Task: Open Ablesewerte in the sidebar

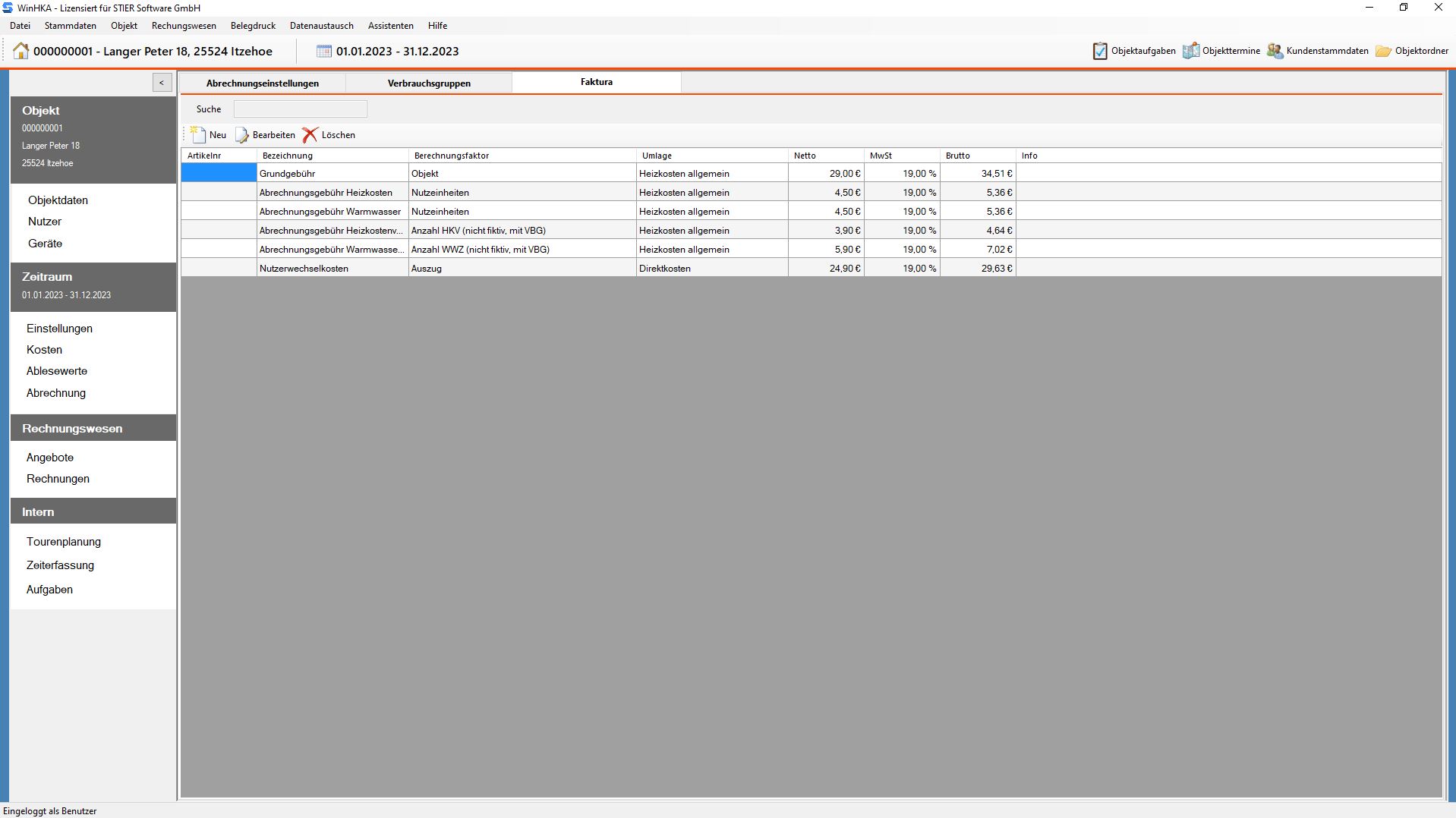Action: [57, 371]
